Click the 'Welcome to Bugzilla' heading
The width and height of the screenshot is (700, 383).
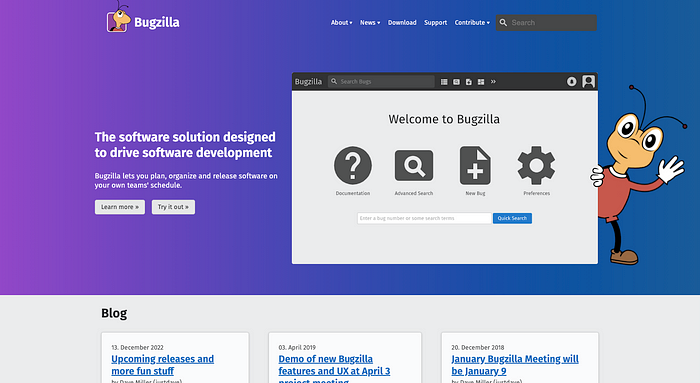444,119
